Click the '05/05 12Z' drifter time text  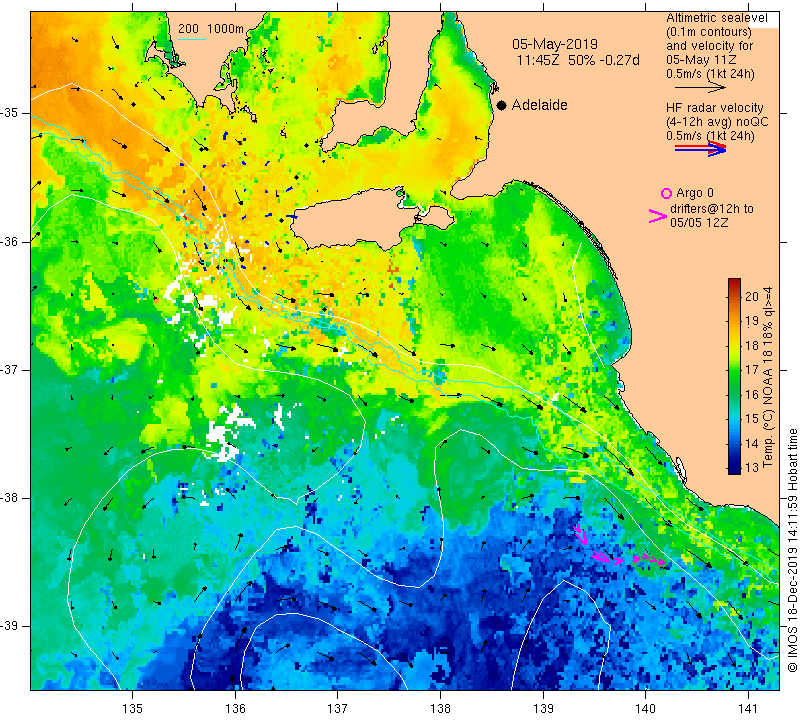click(699, 222)
